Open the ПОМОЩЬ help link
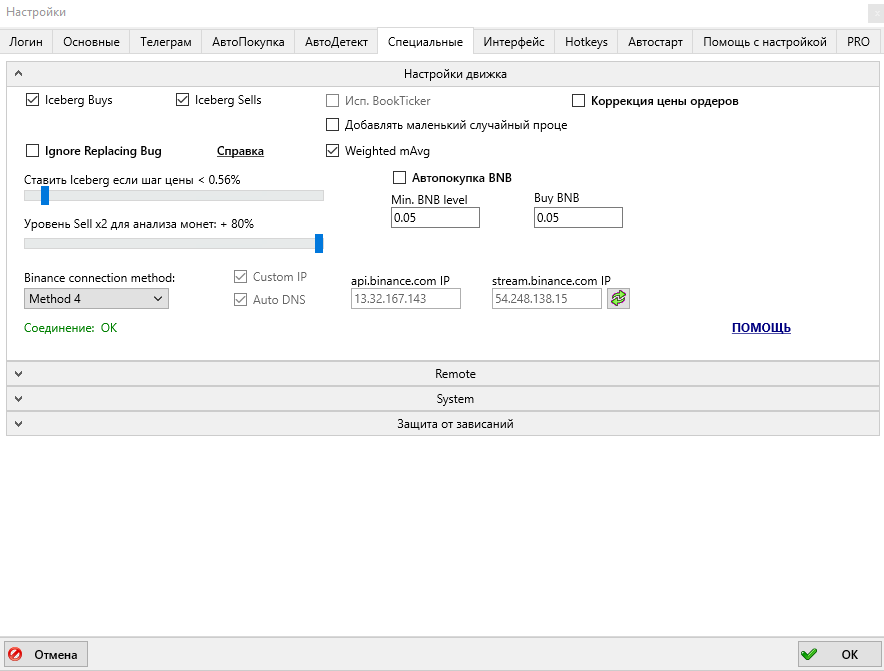884x671 pixels. (x=761, y=327)
